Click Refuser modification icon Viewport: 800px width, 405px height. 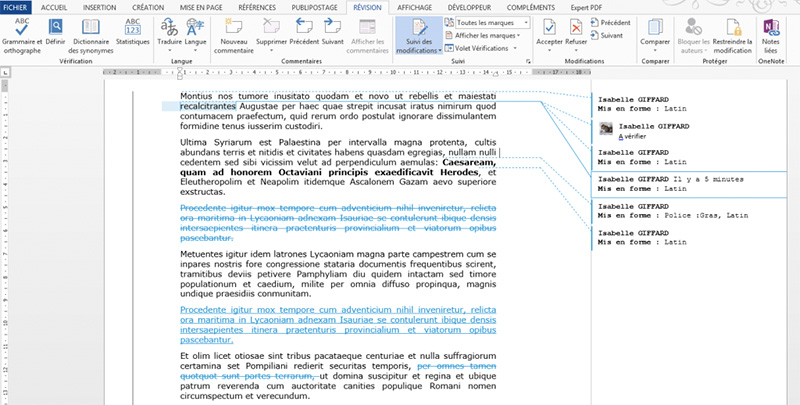576,33
